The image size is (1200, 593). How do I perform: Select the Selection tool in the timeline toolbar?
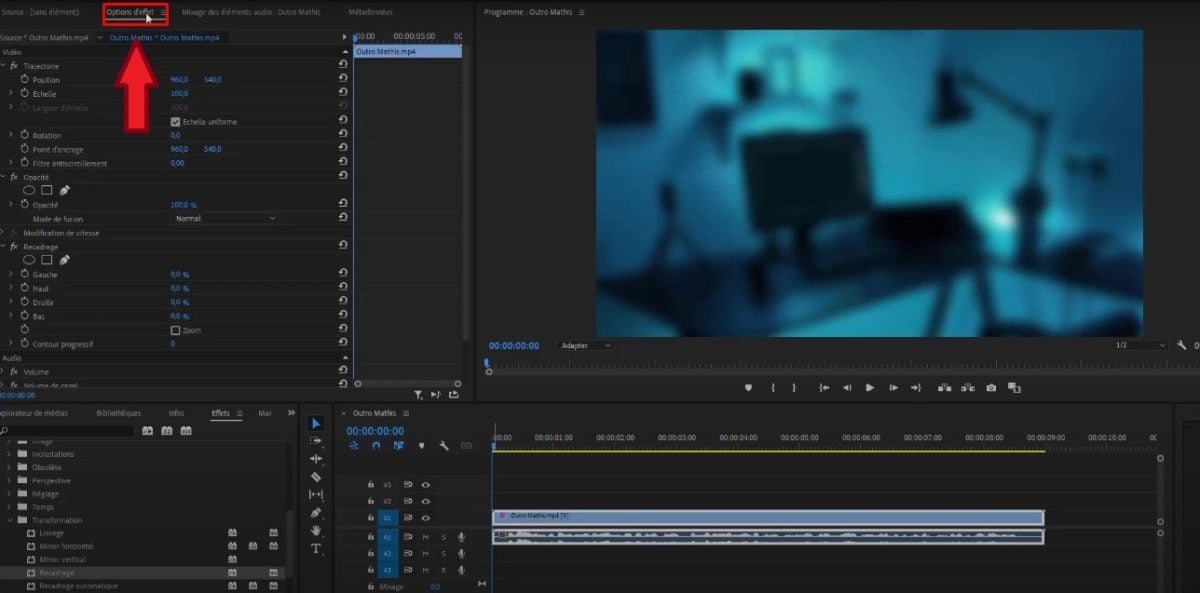click(x=317, y=424)
